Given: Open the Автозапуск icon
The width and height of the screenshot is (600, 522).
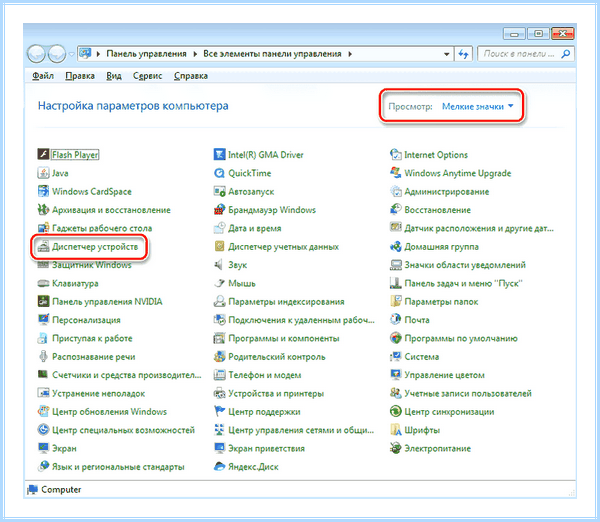Looking at the screenshot, I should point(219,191).
